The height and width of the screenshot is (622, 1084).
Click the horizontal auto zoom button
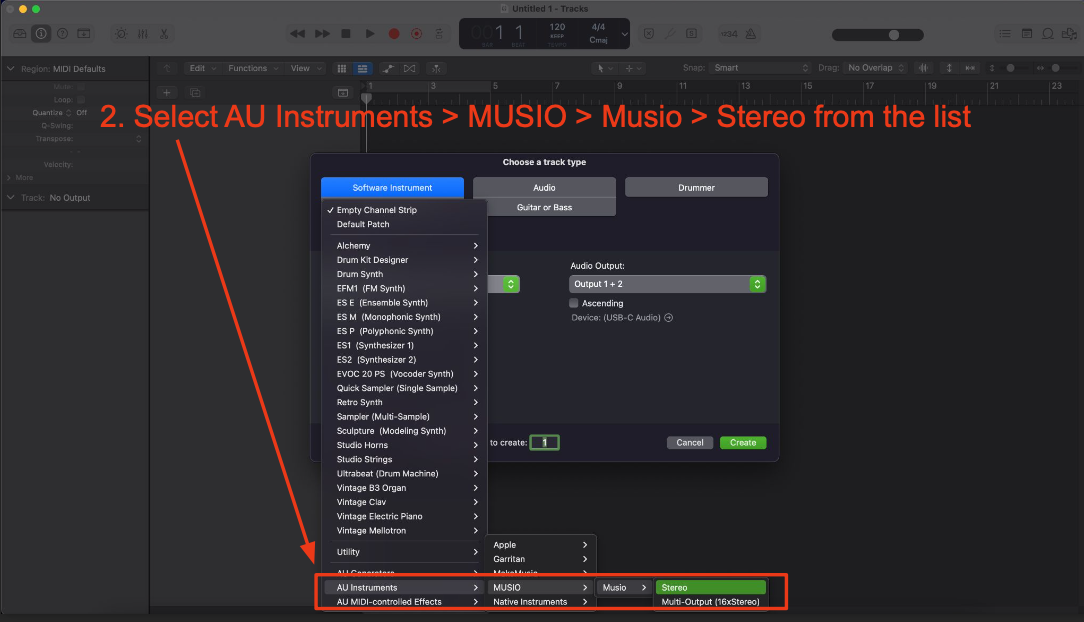point(971,68)
